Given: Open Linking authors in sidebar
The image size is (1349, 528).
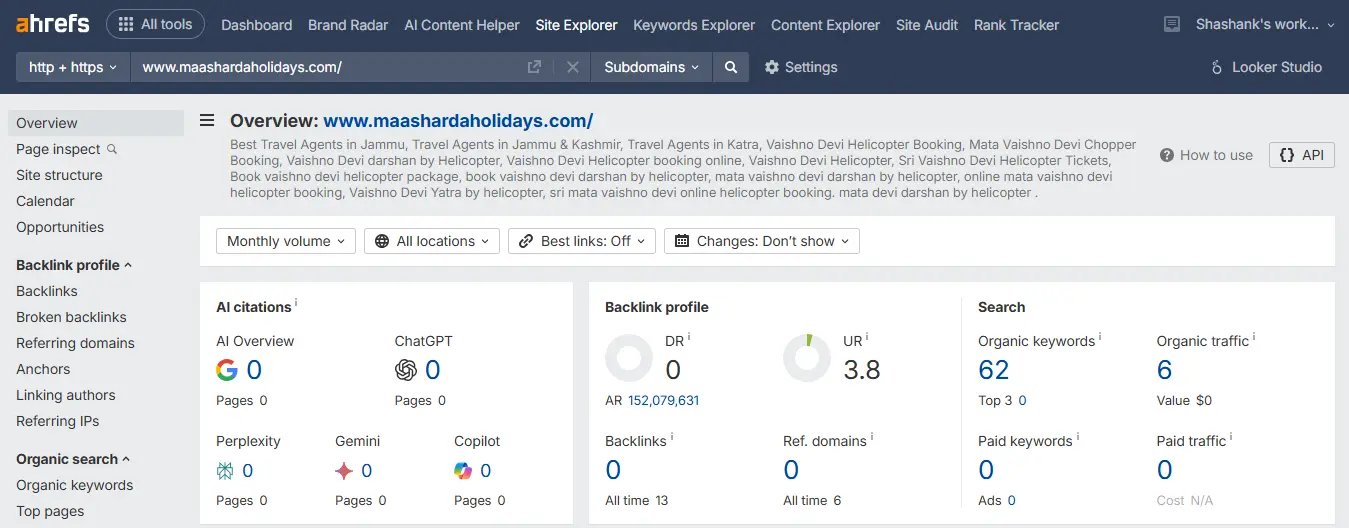Looking at the screenshot, I should [66, 395].
